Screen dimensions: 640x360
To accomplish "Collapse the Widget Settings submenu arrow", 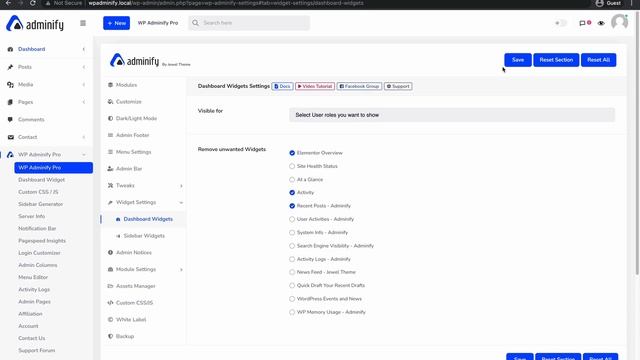I will 181,202.
